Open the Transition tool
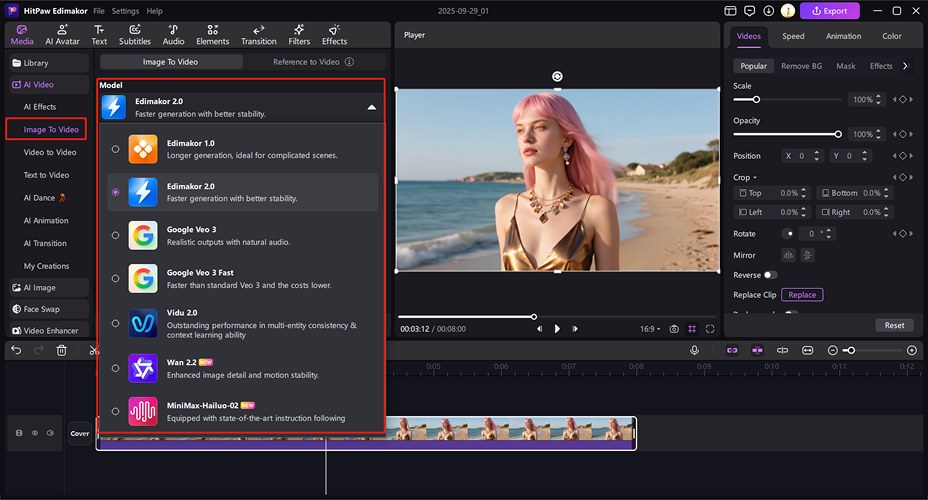The width and height of the screenshot is (928, 500). [x=259, y=35]
